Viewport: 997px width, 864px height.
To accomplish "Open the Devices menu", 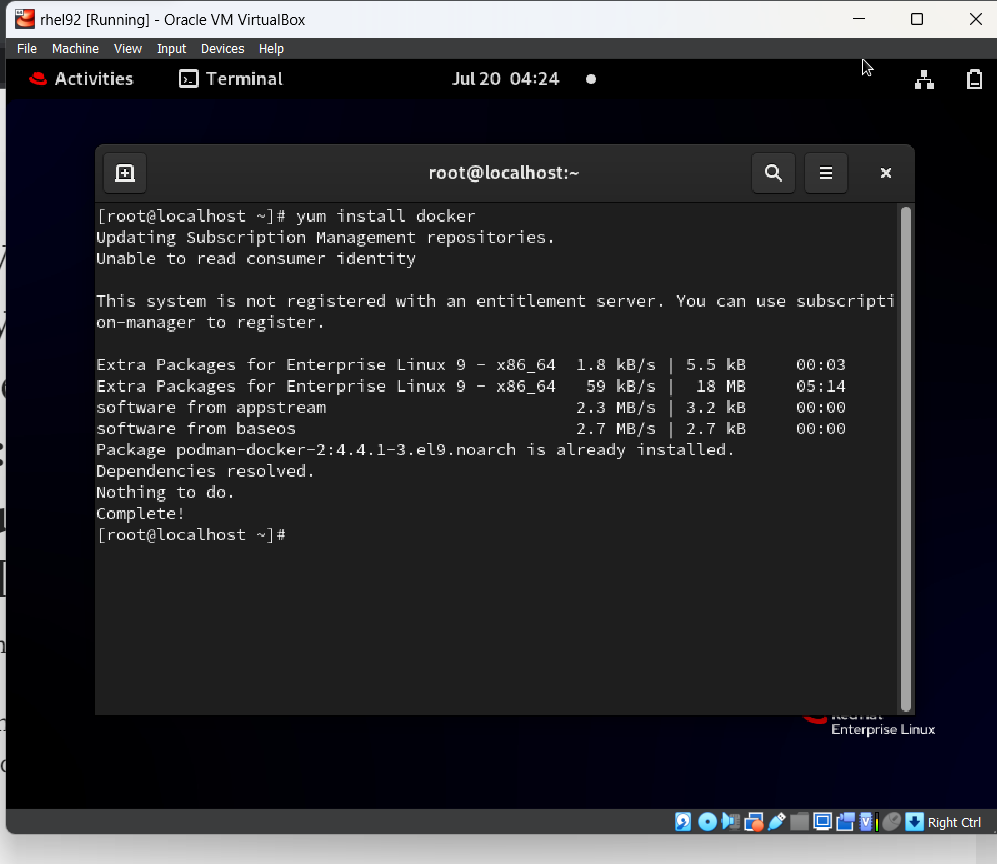I will (x=222, y=48).
